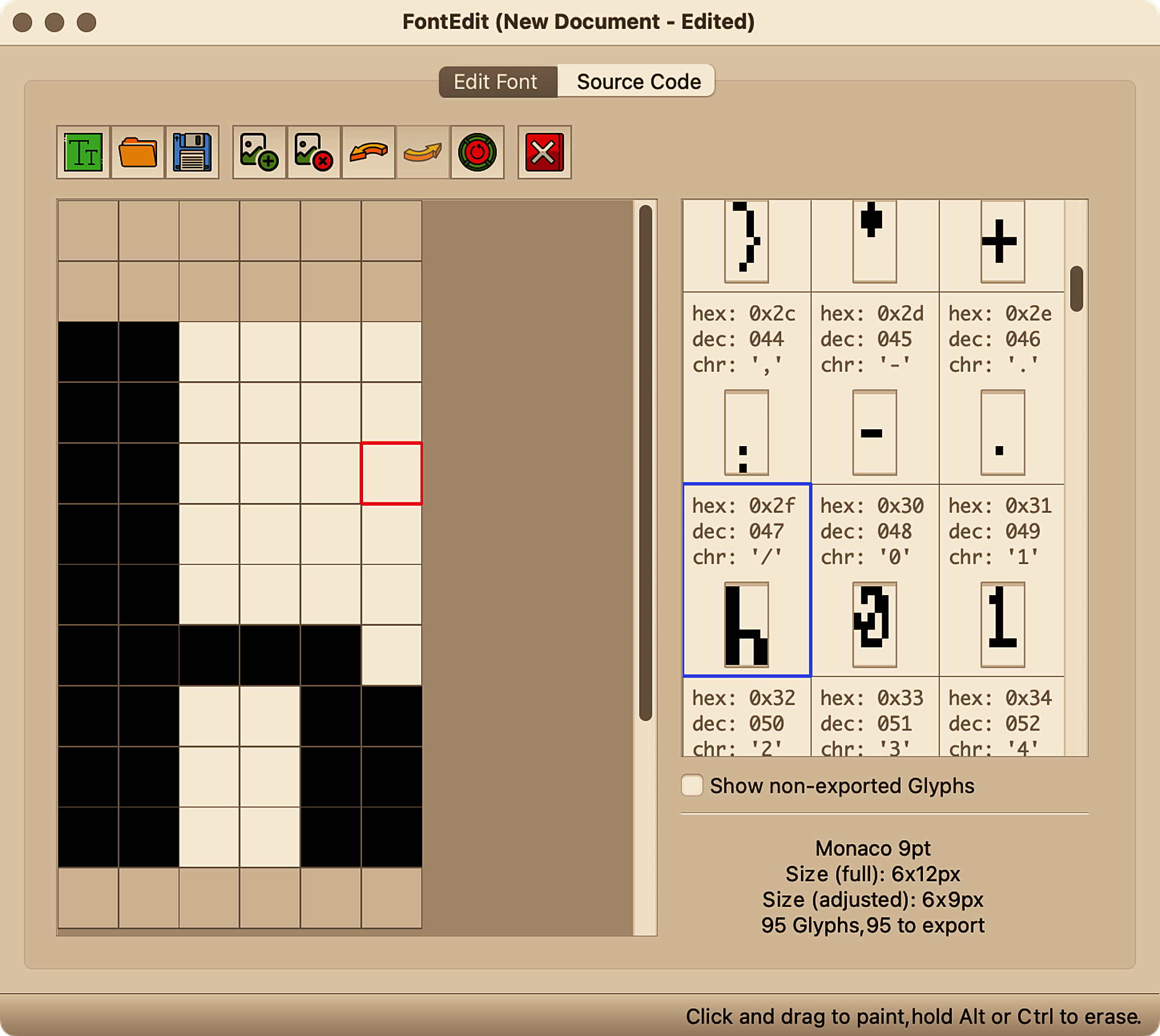The image size is (1160, 1036).
Task: Paint the red-outlined pixel in the editor
Action: point(391,473)
